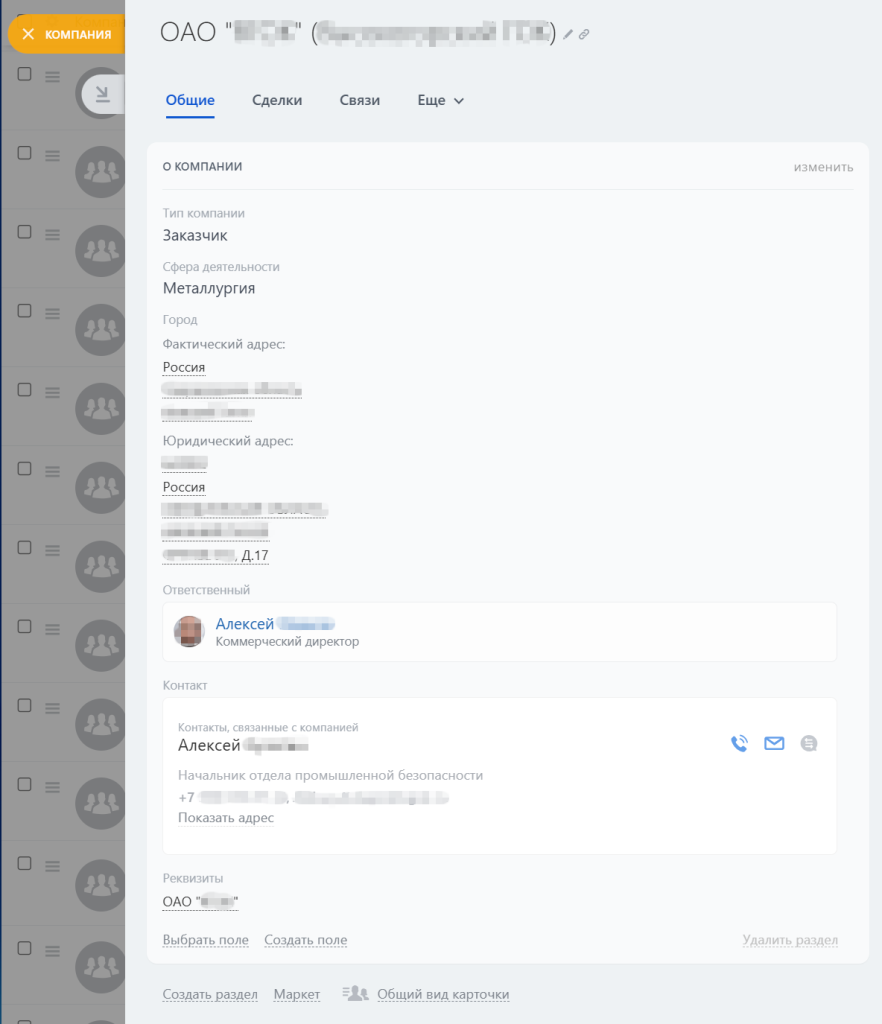The width and height of the screenshot is (882, 1024).
Task: Click the Создать раздел link
Action: (210, 994)
